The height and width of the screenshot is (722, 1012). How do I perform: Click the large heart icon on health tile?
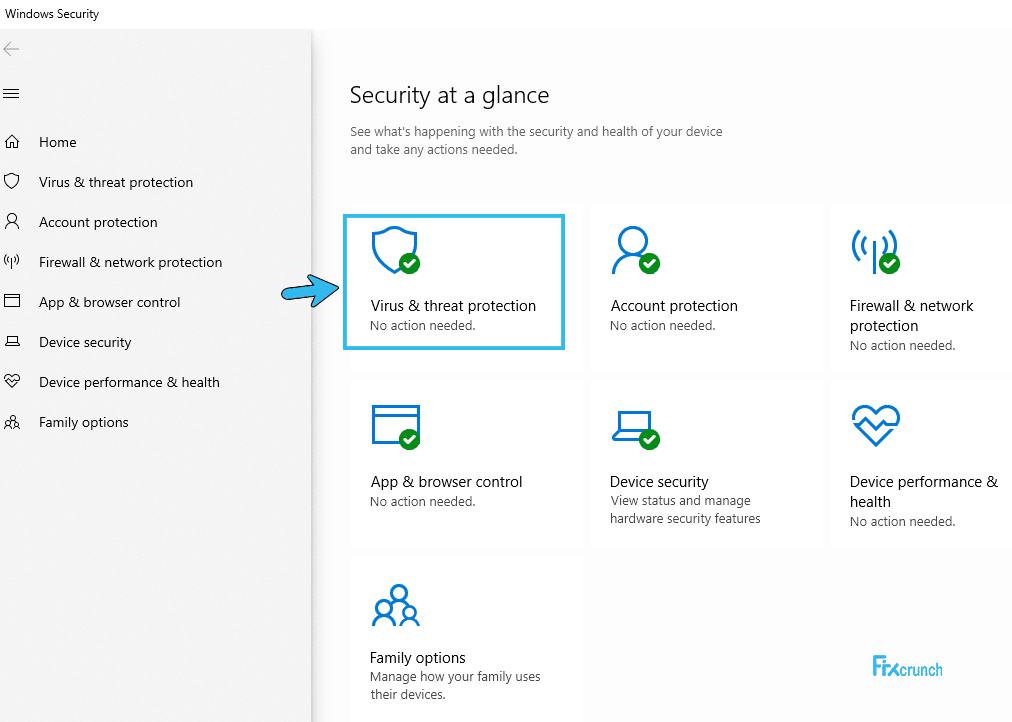coord(875,425)
